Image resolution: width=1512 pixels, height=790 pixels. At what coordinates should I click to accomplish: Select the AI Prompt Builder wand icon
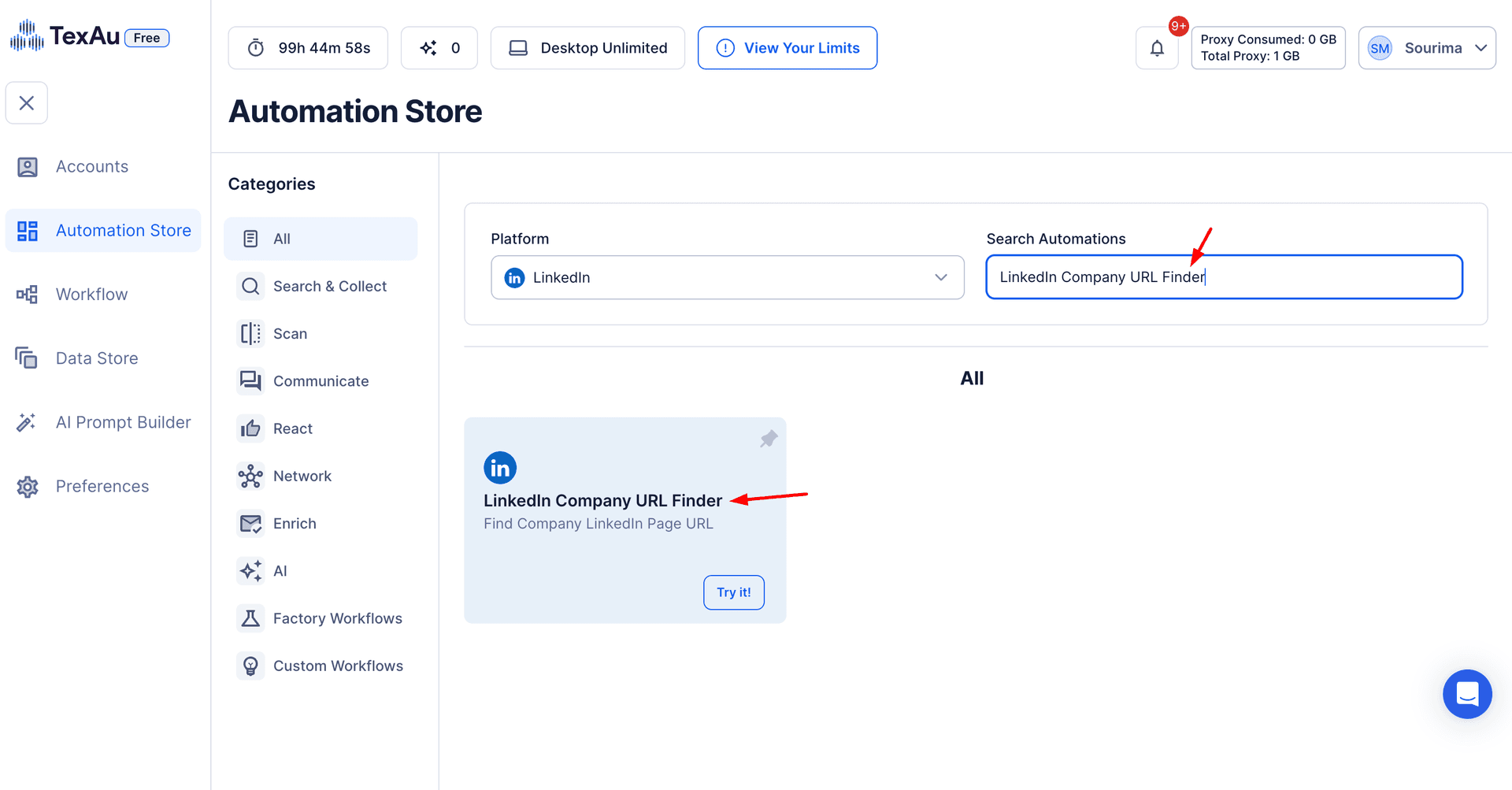(28, 422)
